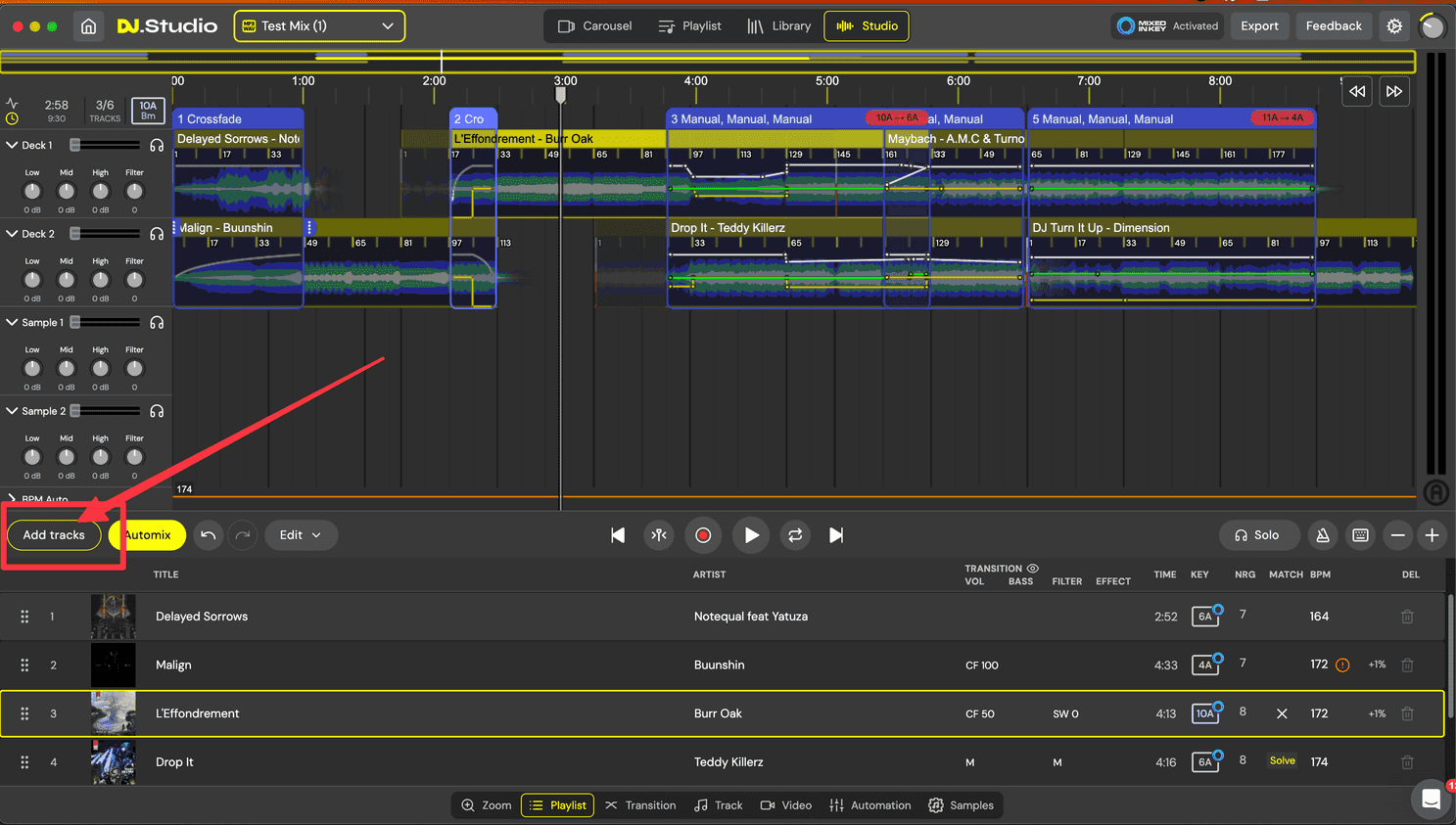
Task: Open the Test Mix (1) project dropdown
Action: [x=319, y=26]
